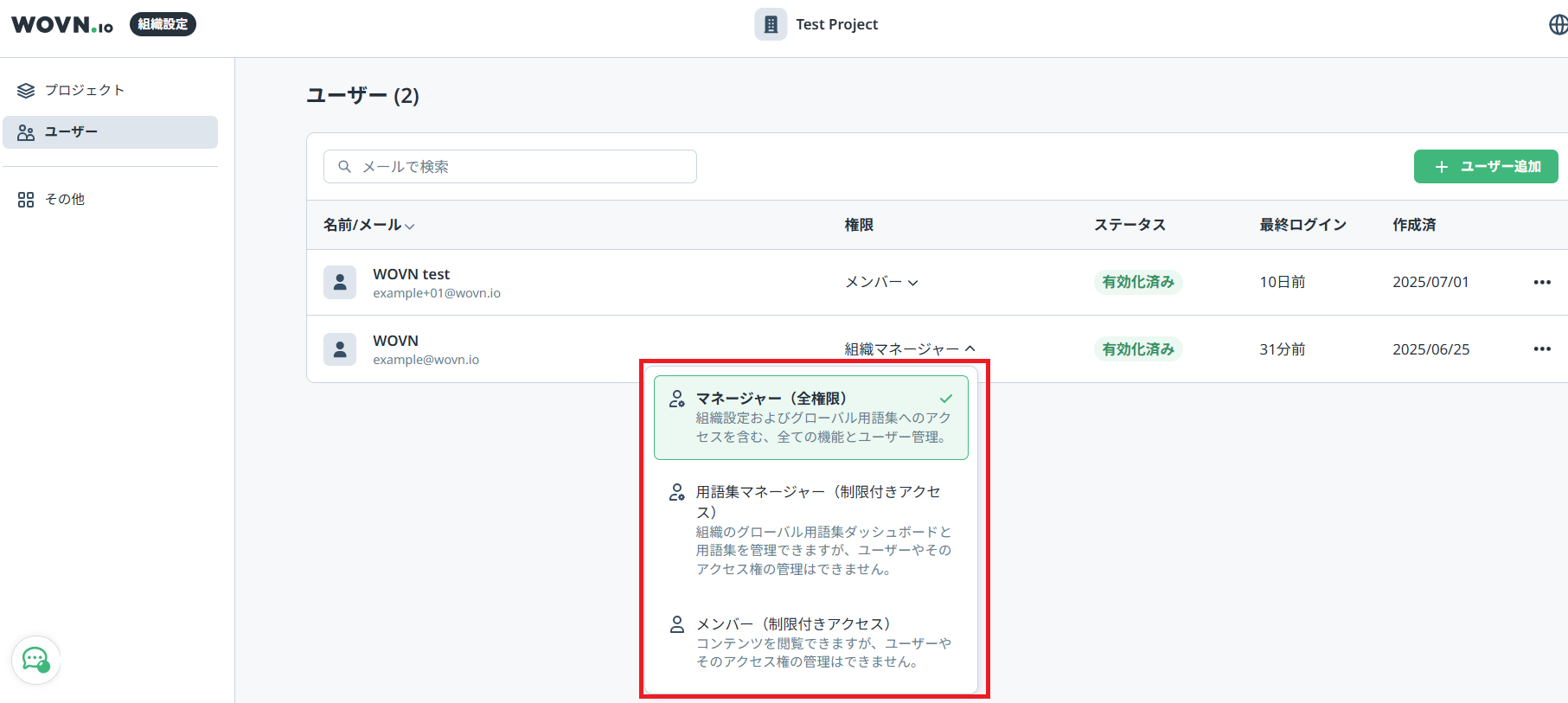Click the ユーザー (2) page heading
The width and height of the screenshot is (1568, 703).
click(x=362, y=95)
